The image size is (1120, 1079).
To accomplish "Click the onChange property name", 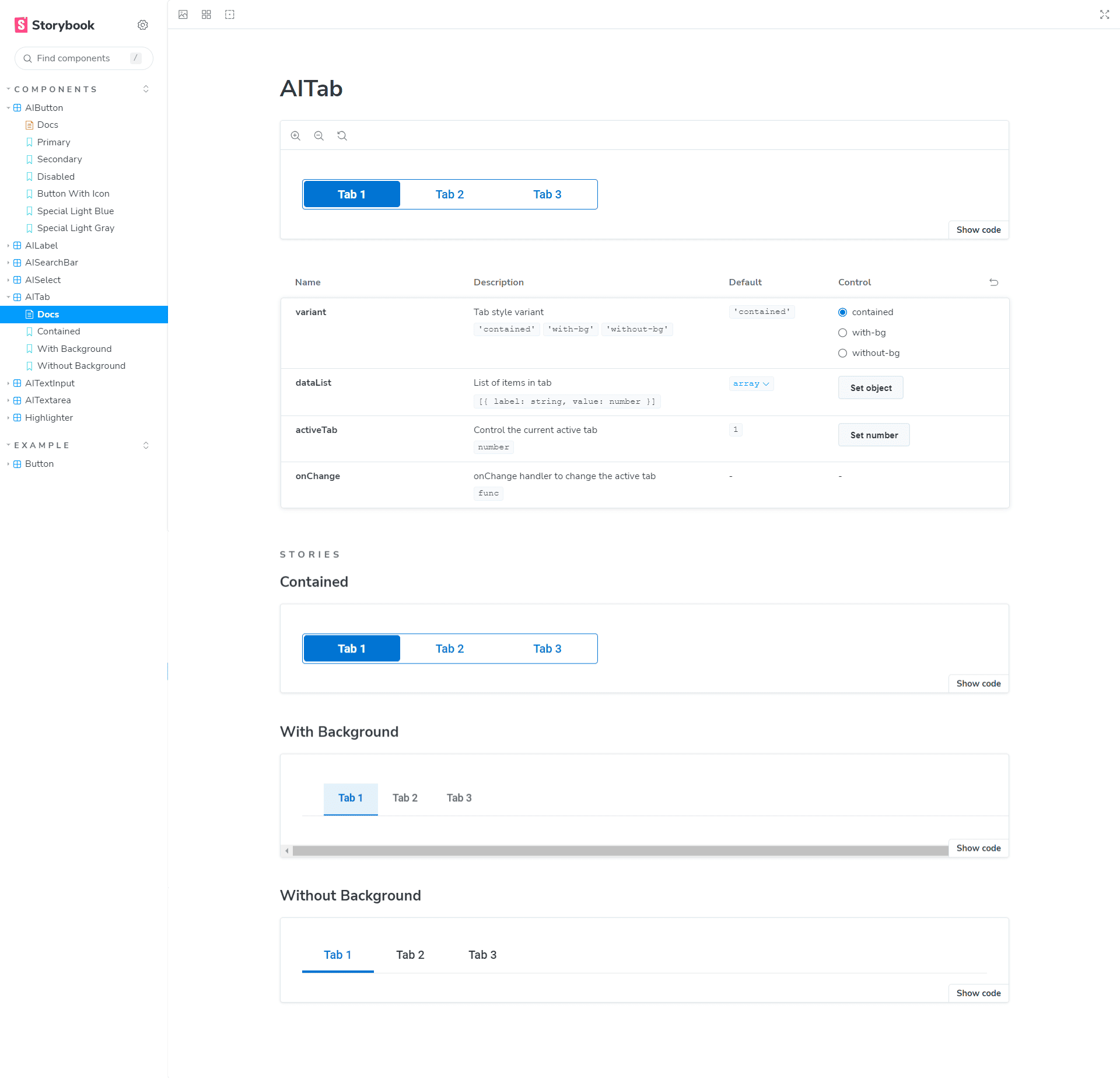I will pyautogui.click(x=317, y=476).
